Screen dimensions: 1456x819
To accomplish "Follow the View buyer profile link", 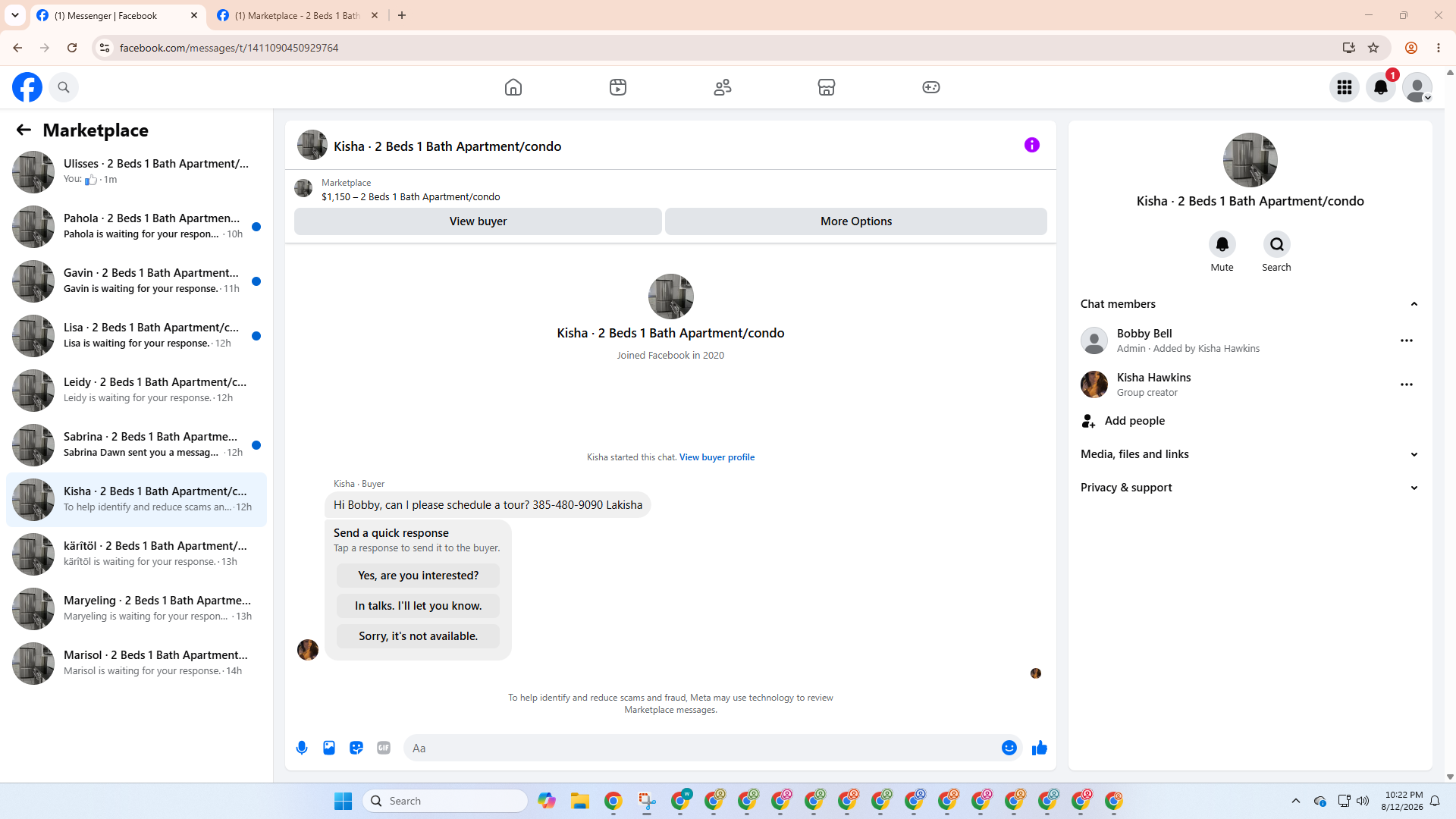I will (x=717, y=457).
